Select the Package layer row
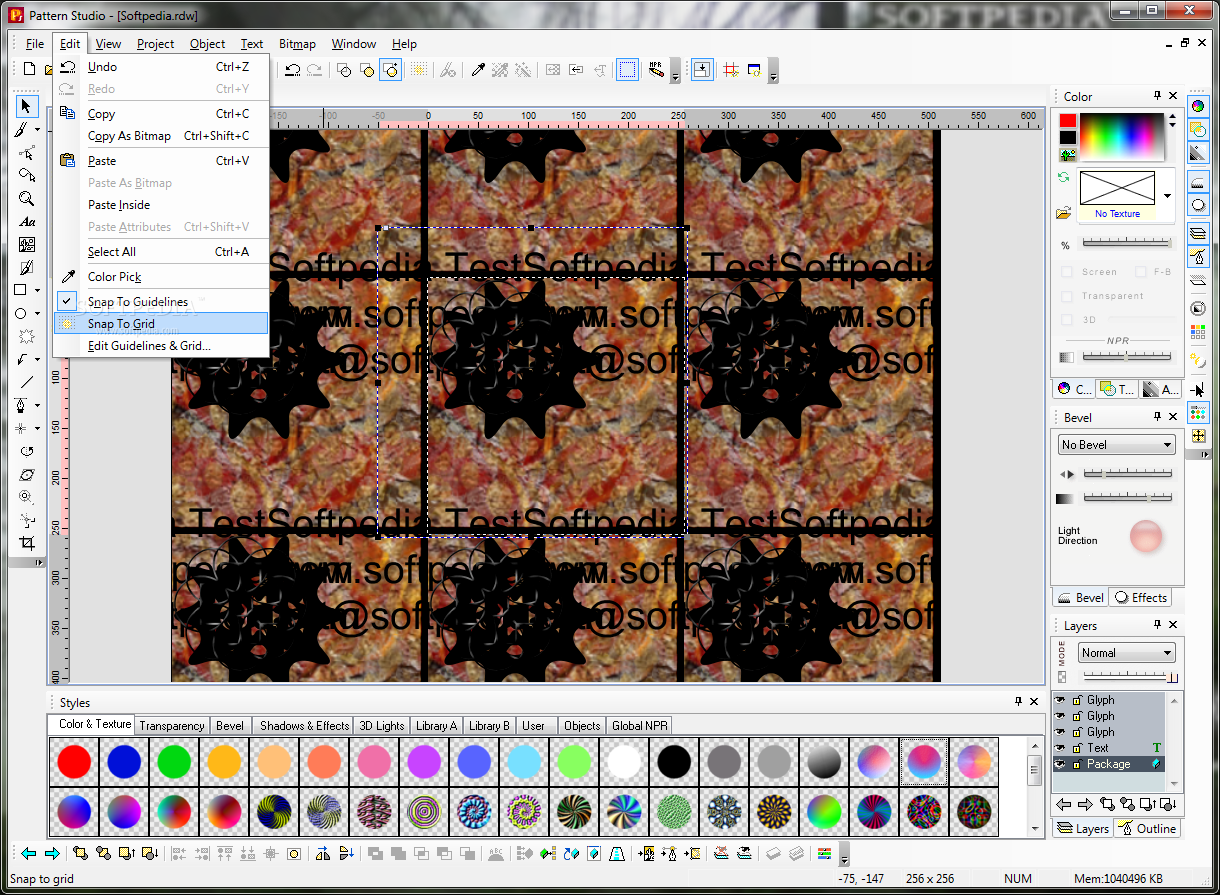This screenshot has width=1220, height=895. point(1109,764)
